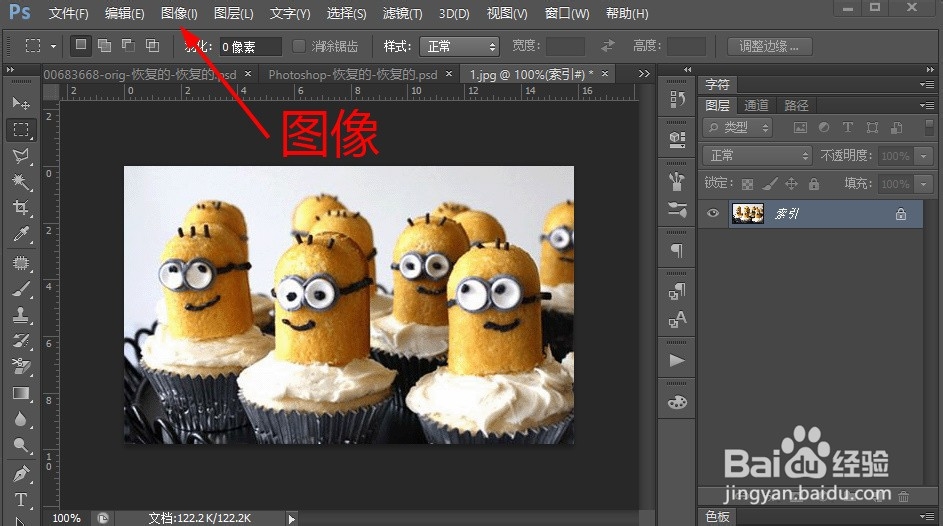Select the Blur tool
943x526 pixels.
(21, 419)
